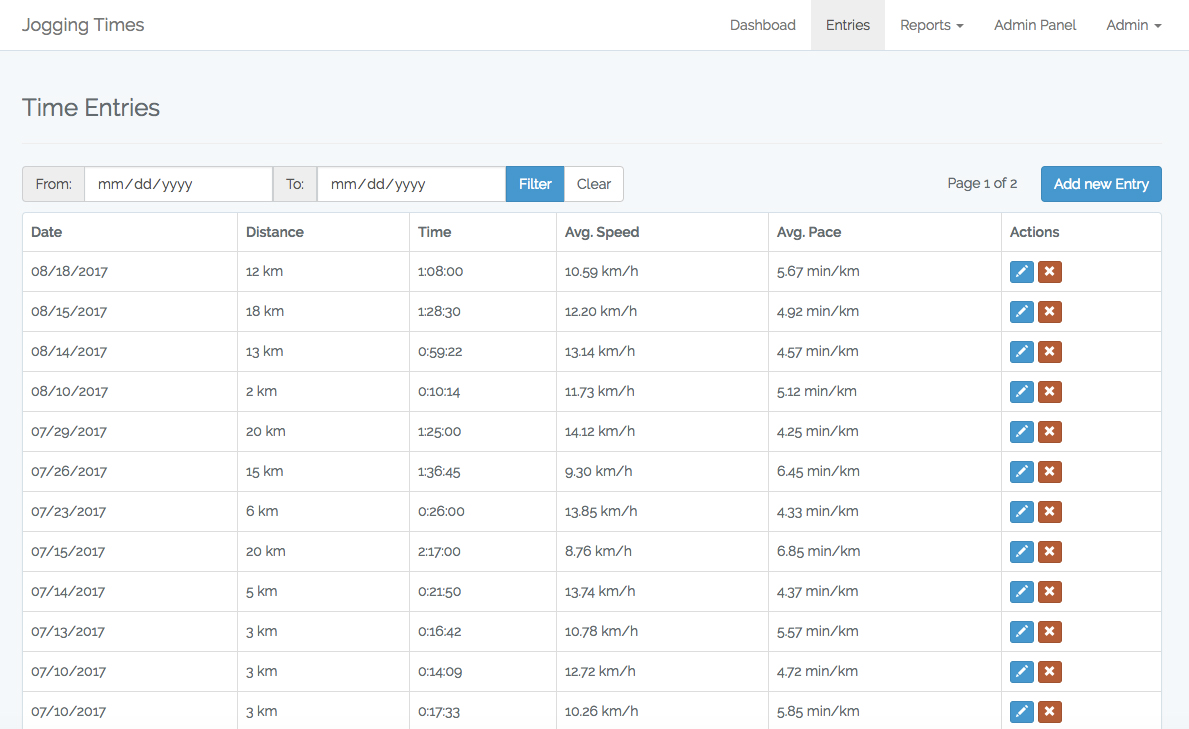Delete the 08/14/2017 entry
The height and width of the screenshot is (729, 1189).
click(x=1049, y=351)
